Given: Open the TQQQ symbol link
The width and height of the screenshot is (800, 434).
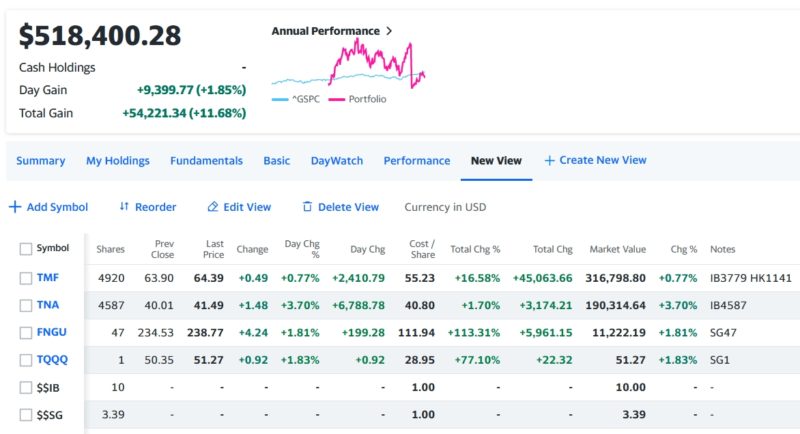Looking at the screenshot, I should tap(52, 360).
